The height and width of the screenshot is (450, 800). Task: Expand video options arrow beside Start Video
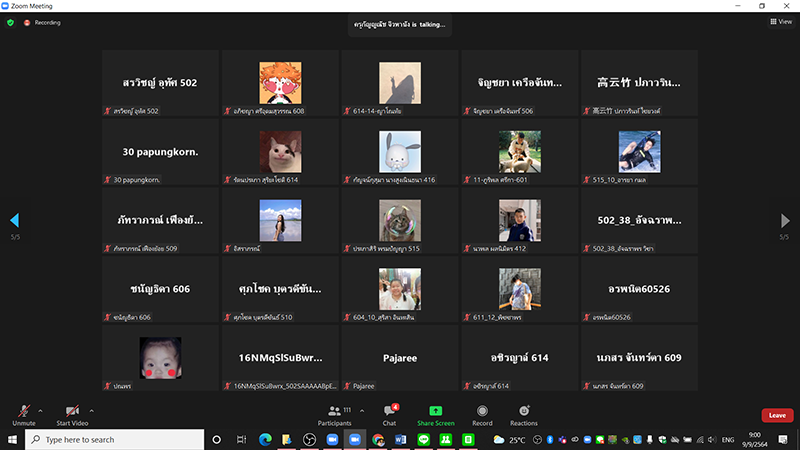click(x=92, y=409)
